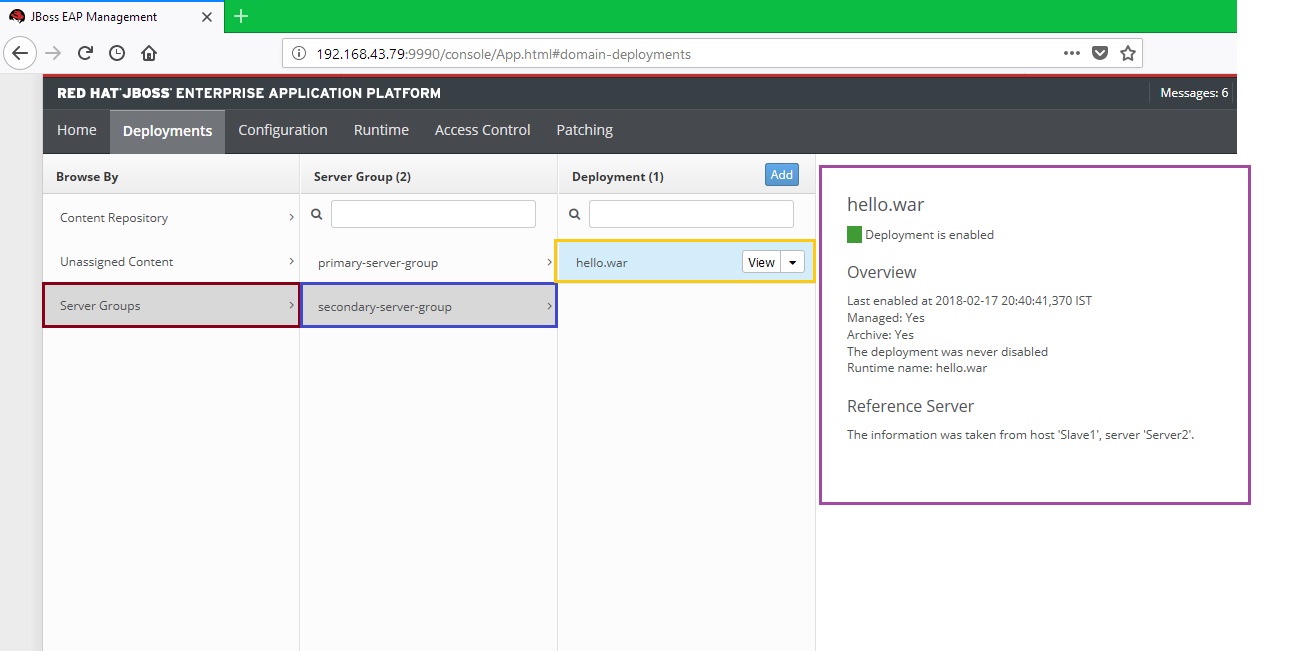Click the Firefox home icon
This screenshot has width=1316, height=651.
148,53
